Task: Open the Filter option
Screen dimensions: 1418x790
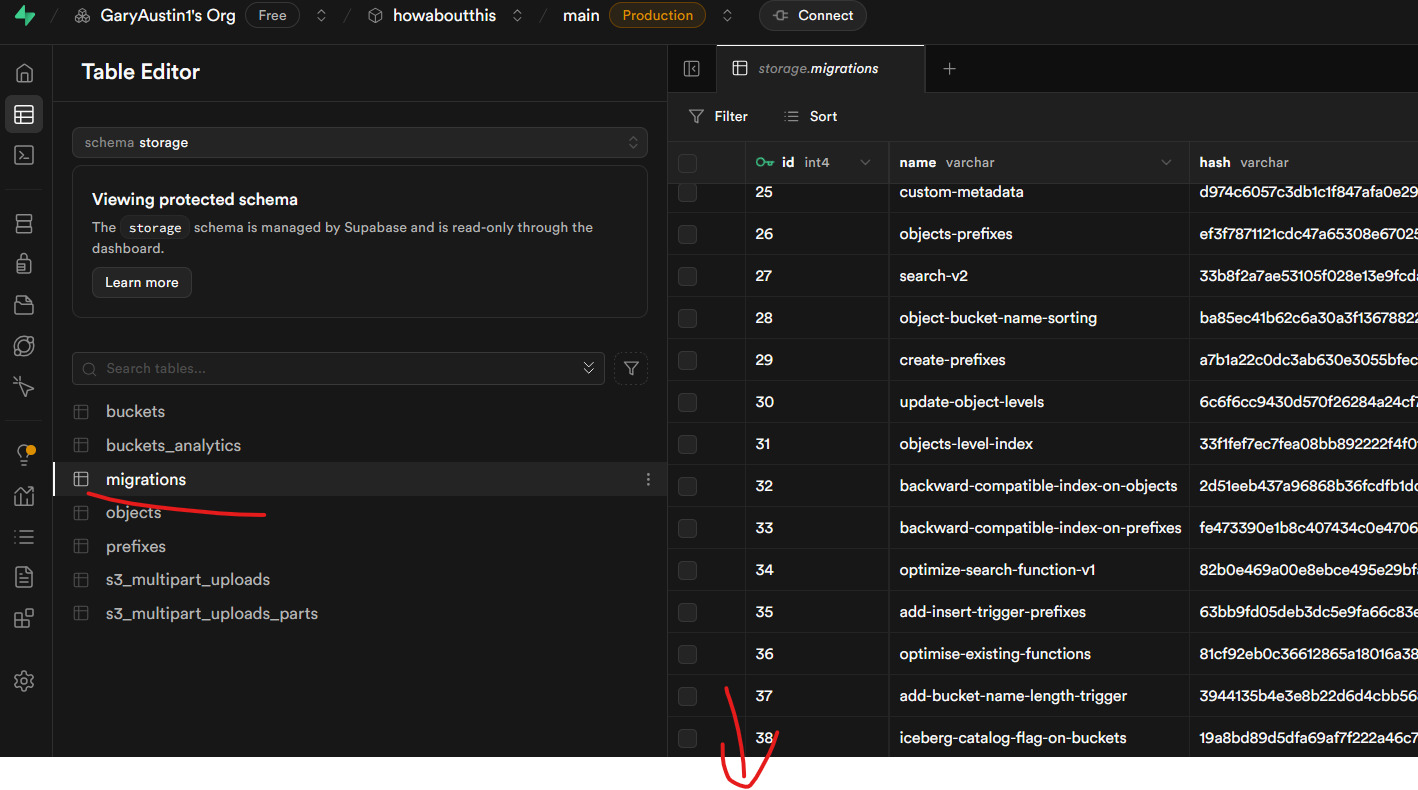Action: (x=718, y=117)
